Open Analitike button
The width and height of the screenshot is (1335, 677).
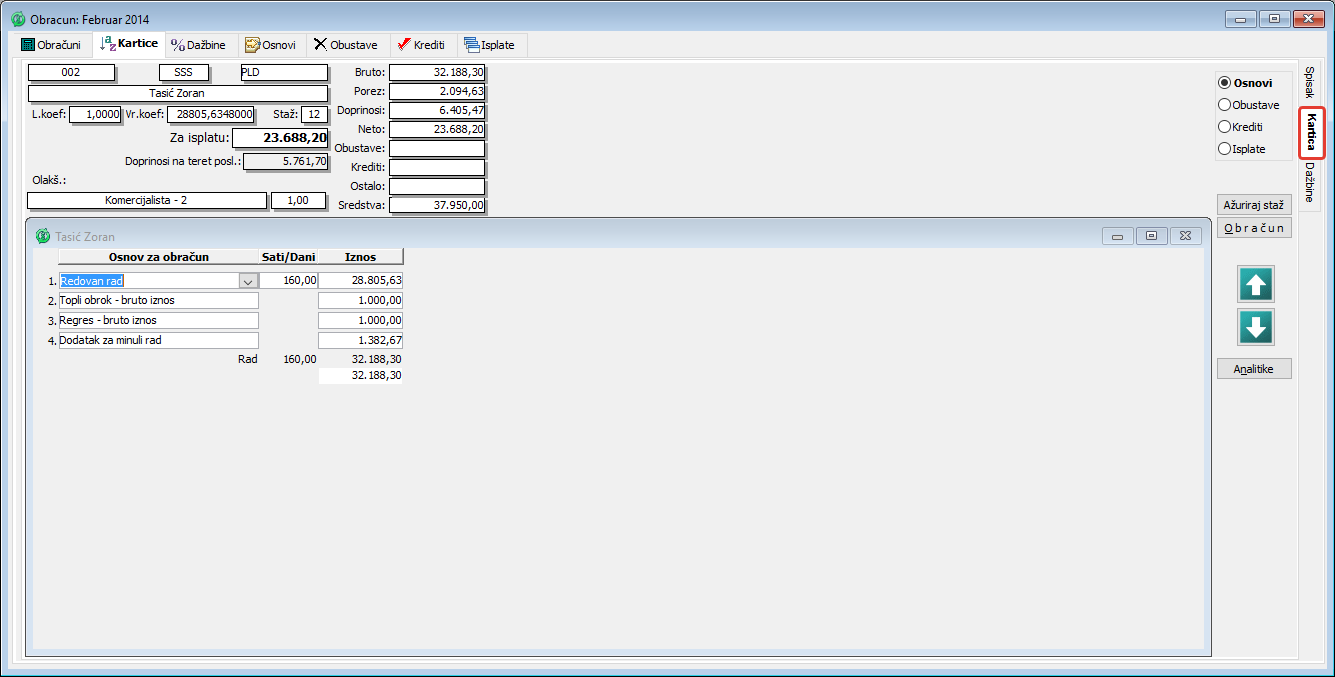pos(1254,369)
